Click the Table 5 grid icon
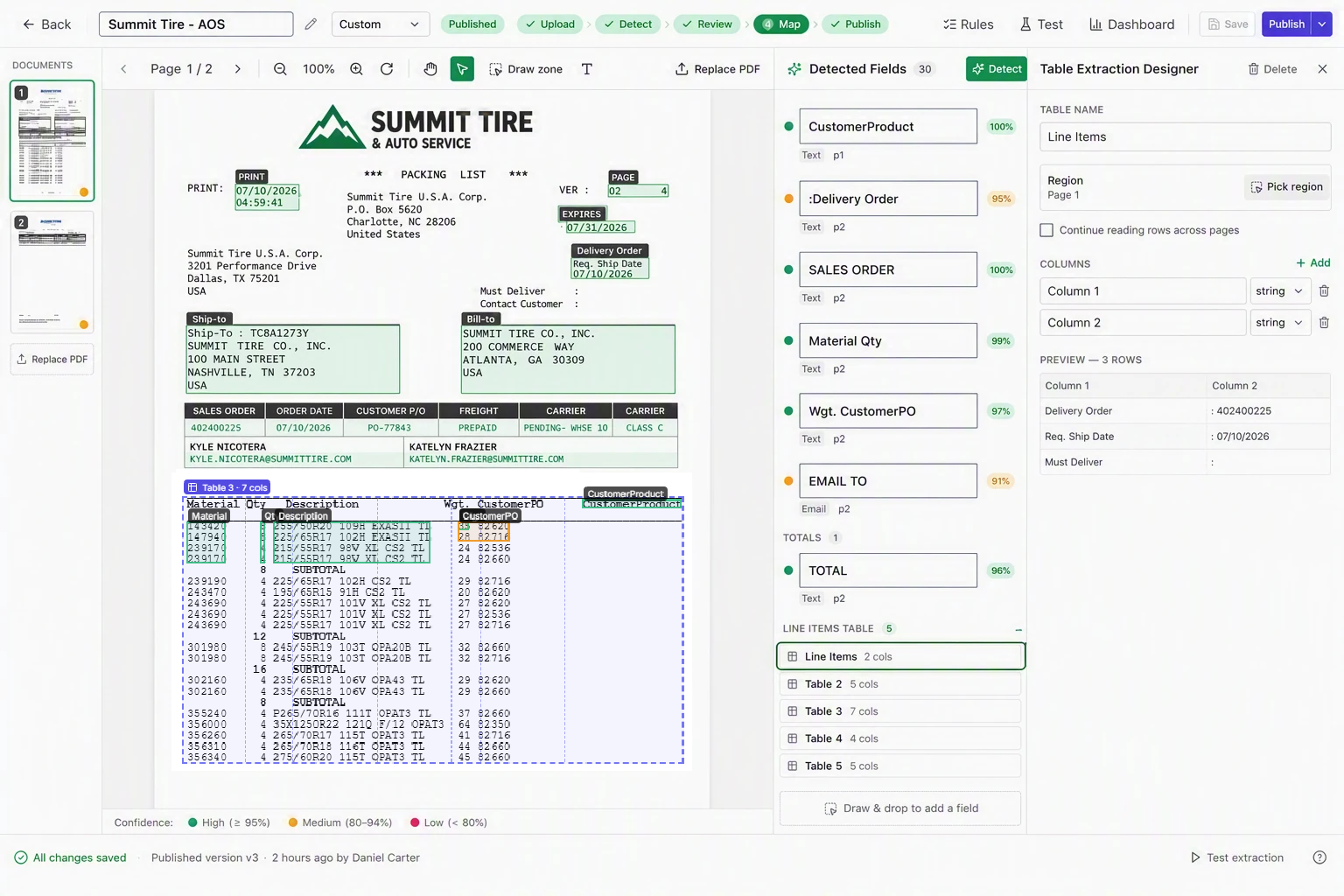Screen dimensions: 1344x896 coord(792,766)
